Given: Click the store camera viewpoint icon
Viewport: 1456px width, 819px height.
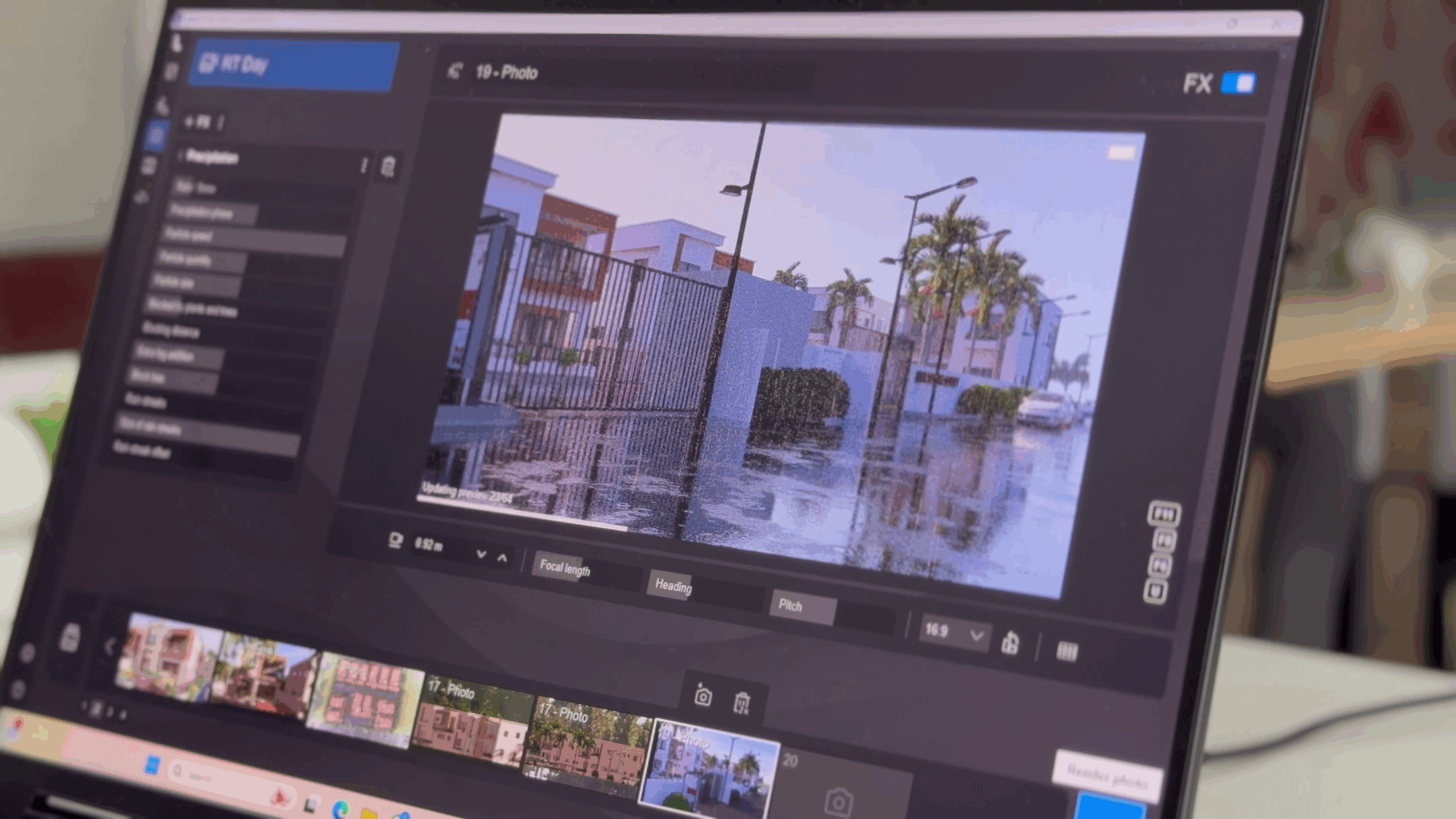Looking at the screenshot, I should click(x=703, y=696).
